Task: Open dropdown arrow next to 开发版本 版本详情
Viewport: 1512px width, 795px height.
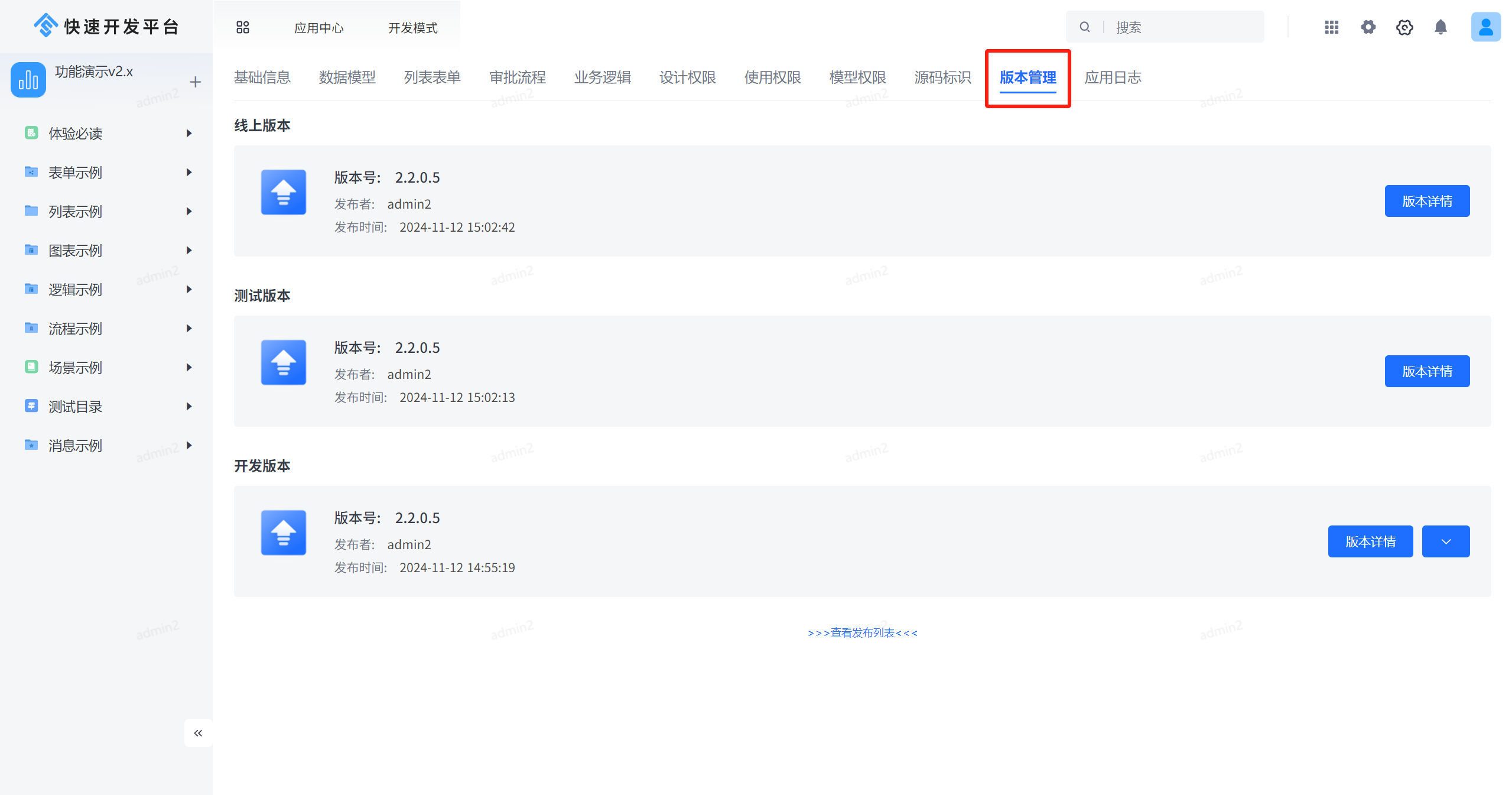Action: (x=1445, y=541)
